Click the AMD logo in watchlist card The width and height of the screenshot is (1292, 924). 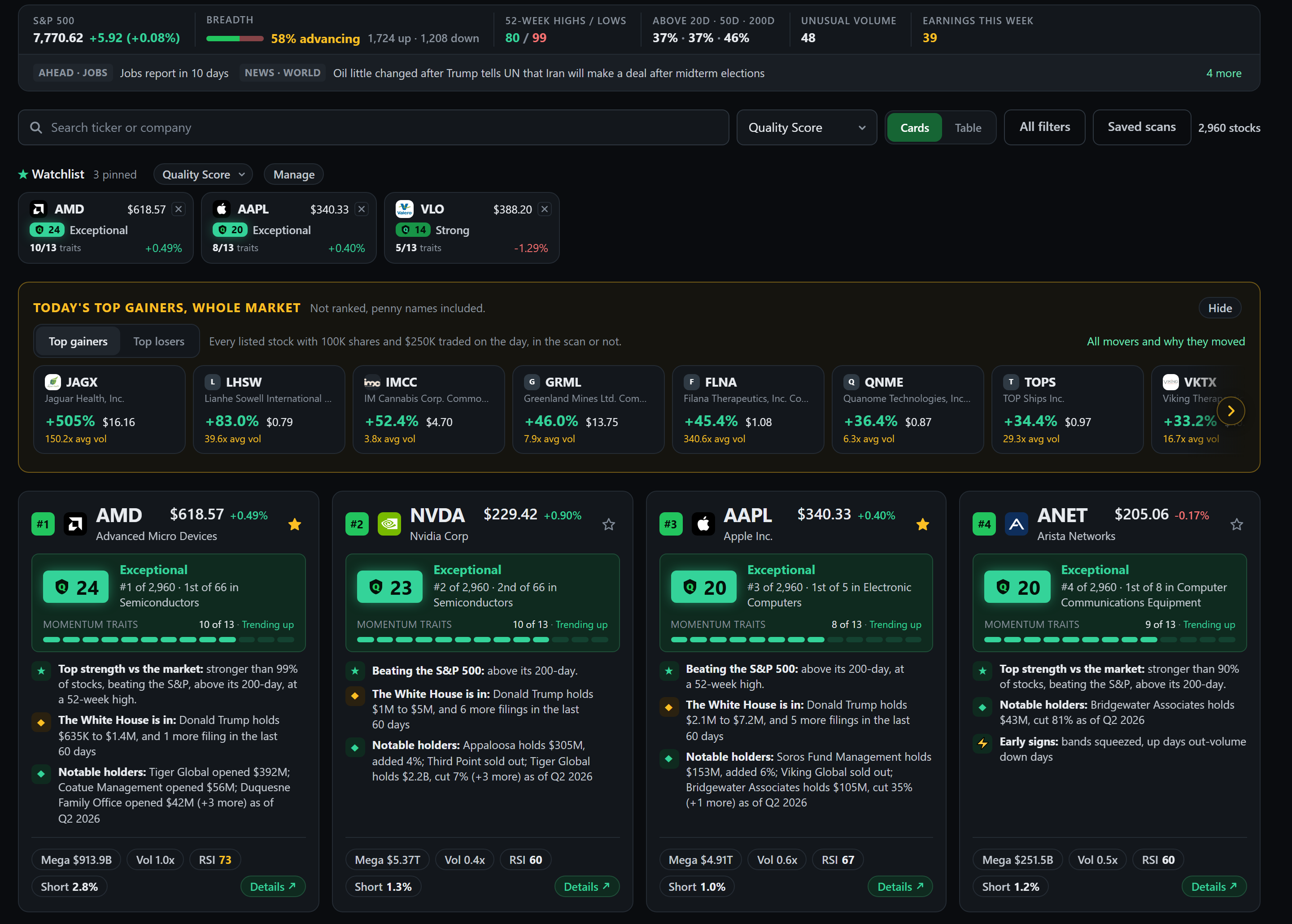coord(39,209)
